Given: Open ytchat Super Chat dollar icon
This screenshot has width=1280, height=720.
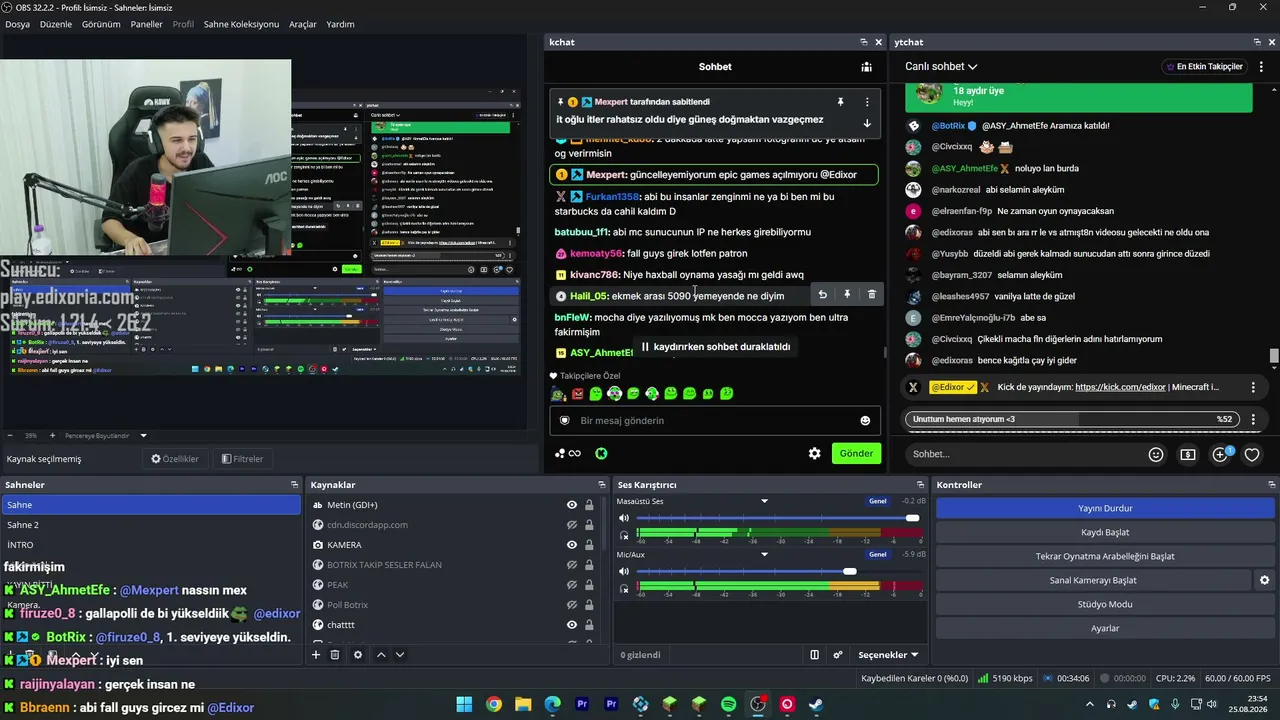Looking at the screenshot, I should pyautogui.click(x=1188, y=454).
